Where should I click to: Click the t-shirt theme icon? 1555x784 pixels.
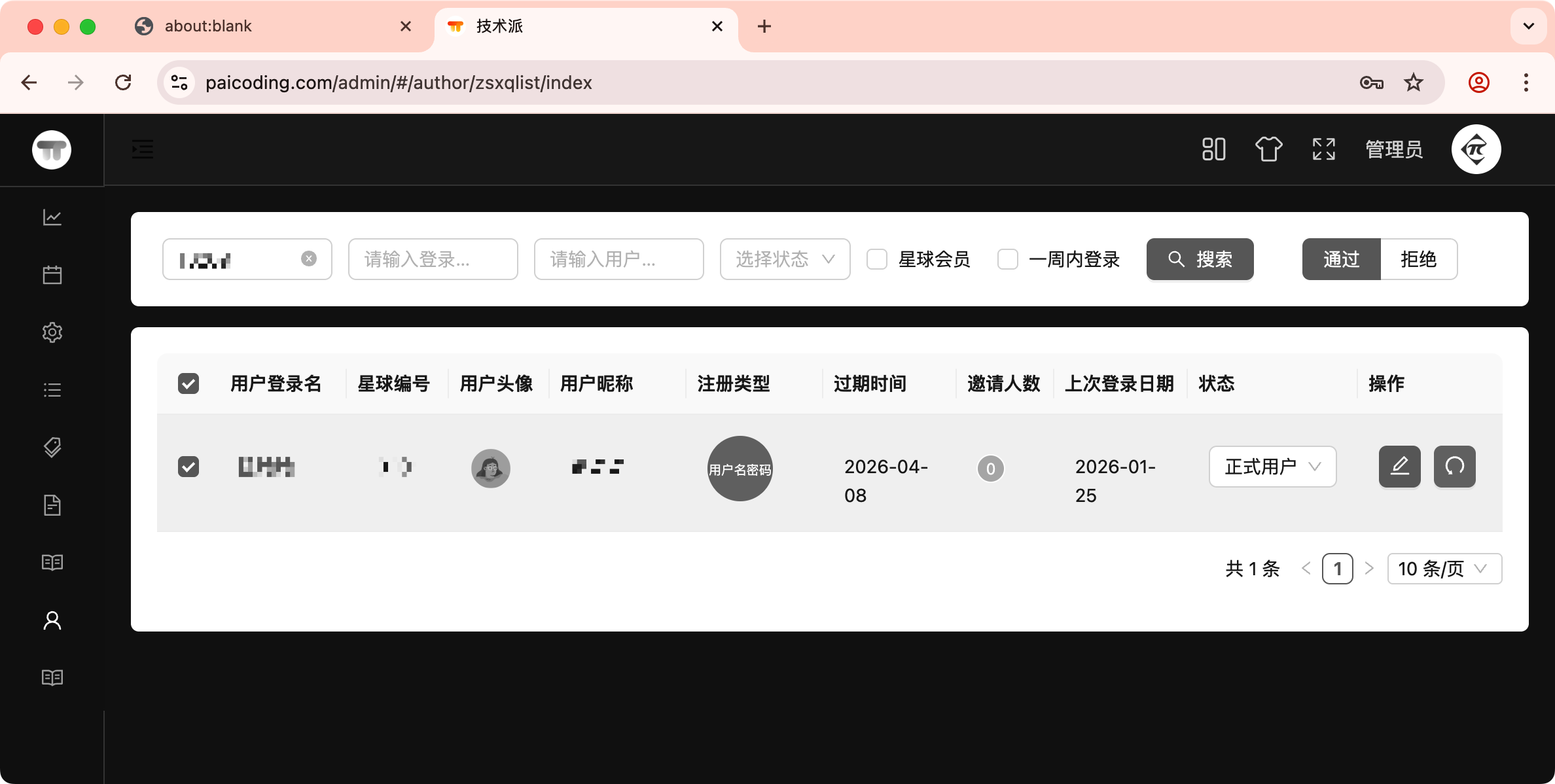1268,149
